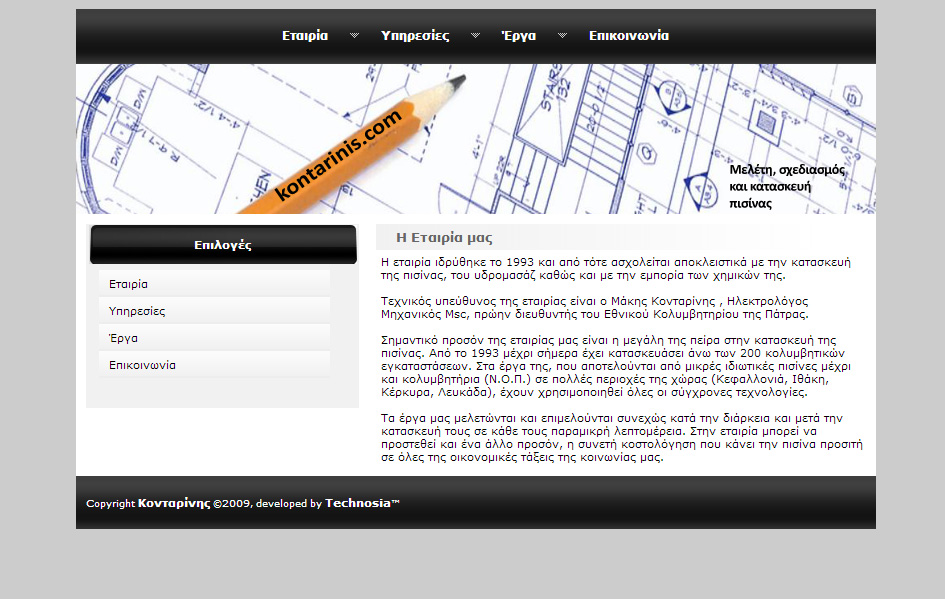Screen dimensions: 945x599
Task: Expand the arrow next to Έργα
Action: click(562, 36)
